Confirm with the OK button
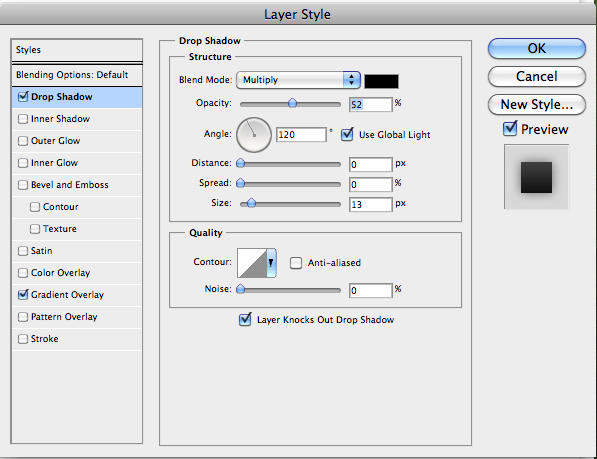Viewport: 597px width, 459px height. [x=536, y=49]
